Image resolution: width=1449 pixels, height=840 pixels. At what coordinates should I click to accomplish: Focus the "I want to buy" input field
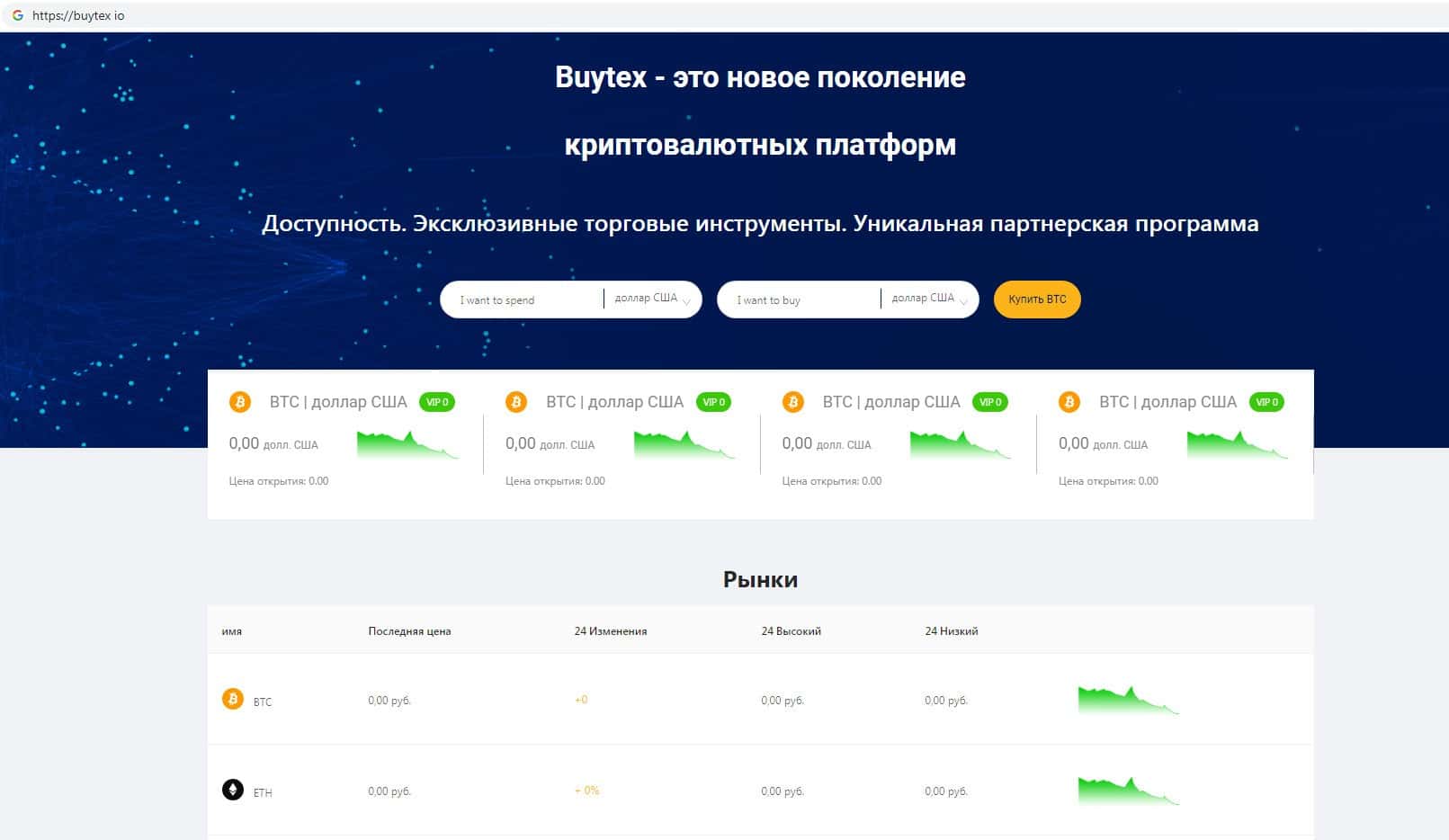[x=799, y=300]
